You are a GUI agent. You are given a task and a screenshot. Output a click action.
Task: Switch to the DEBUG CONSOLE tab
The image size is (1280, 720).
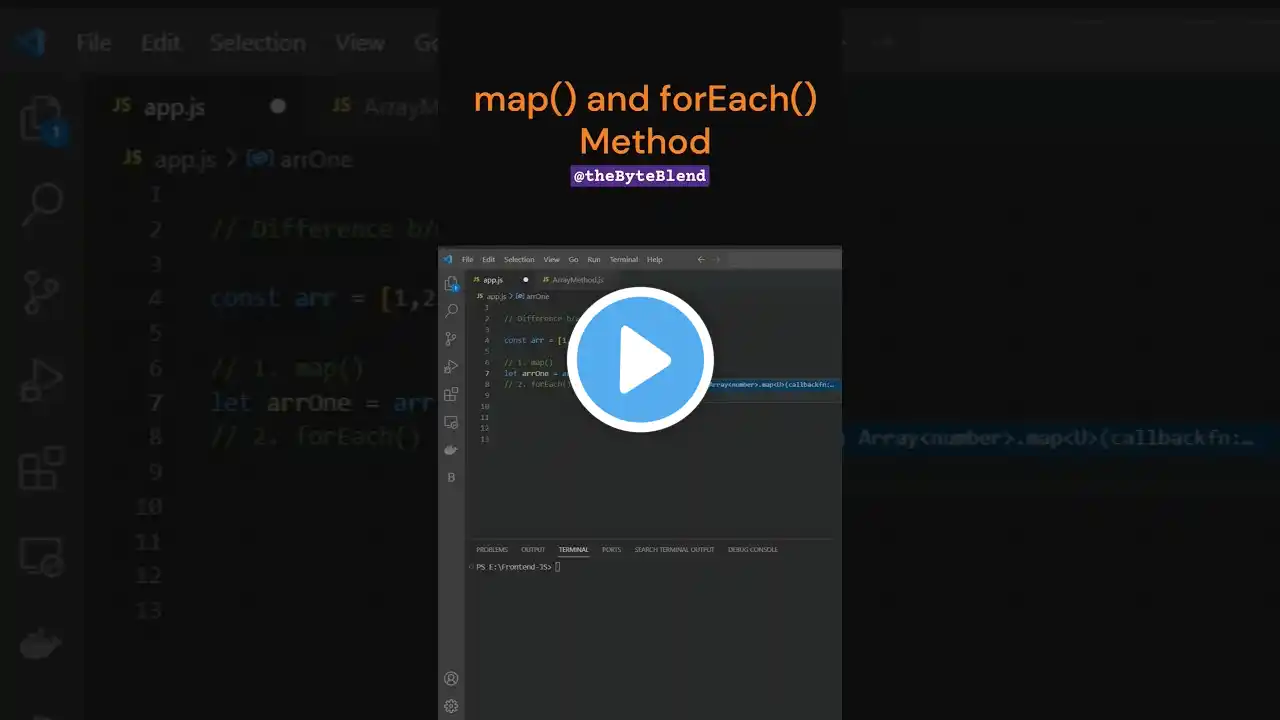click(753, 549)
